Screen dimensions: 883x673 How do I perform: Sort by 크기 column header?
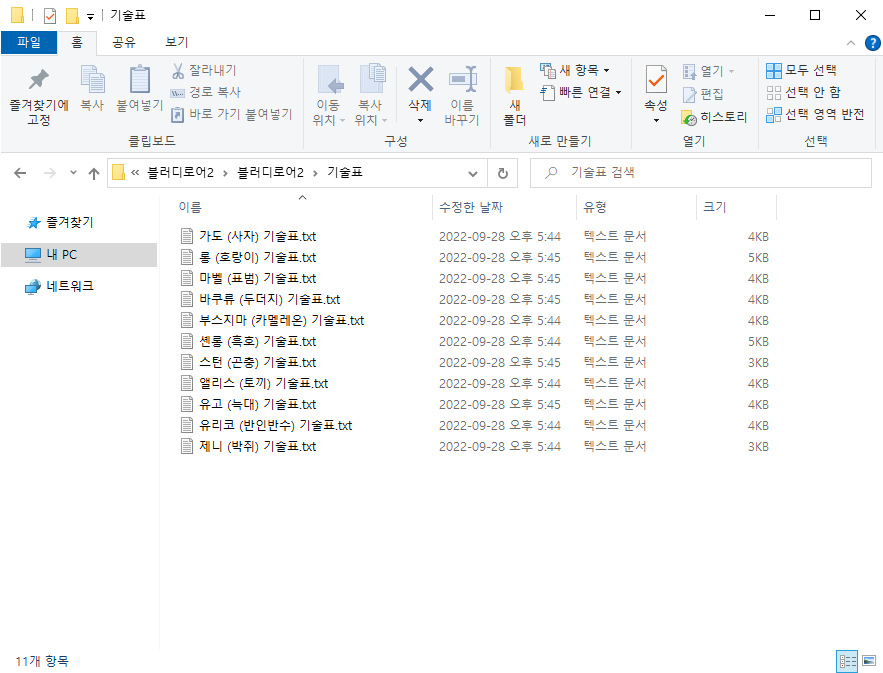[715, 207]
